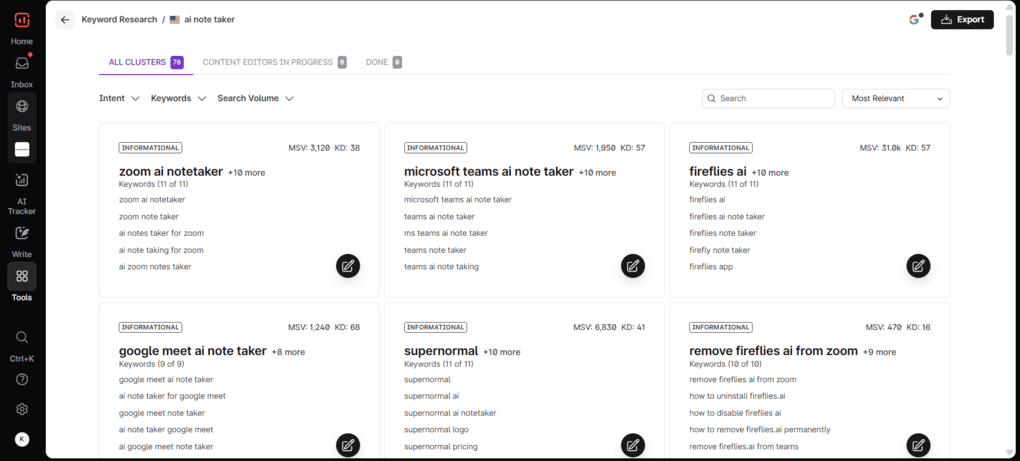
Task: Select the white site thumbnail in the sidebar
Action: coord(21,150)
